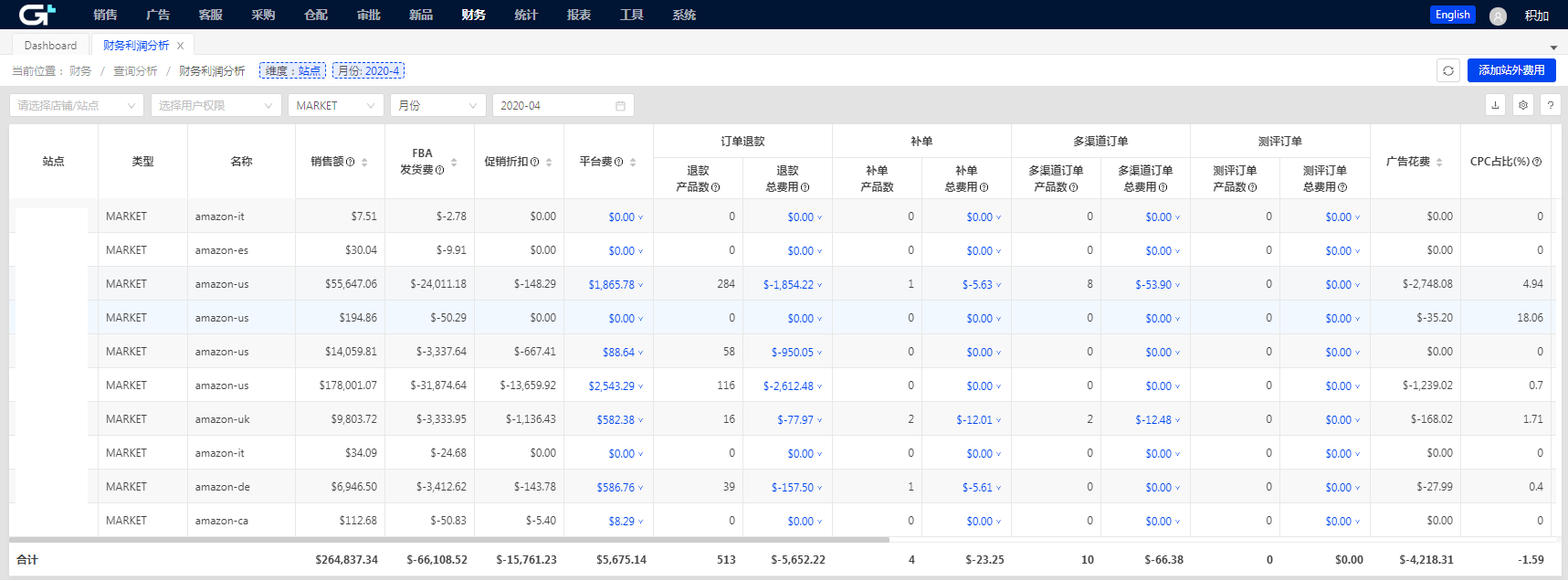Expand platform fee $1,865.78 details

pos(616,285)
